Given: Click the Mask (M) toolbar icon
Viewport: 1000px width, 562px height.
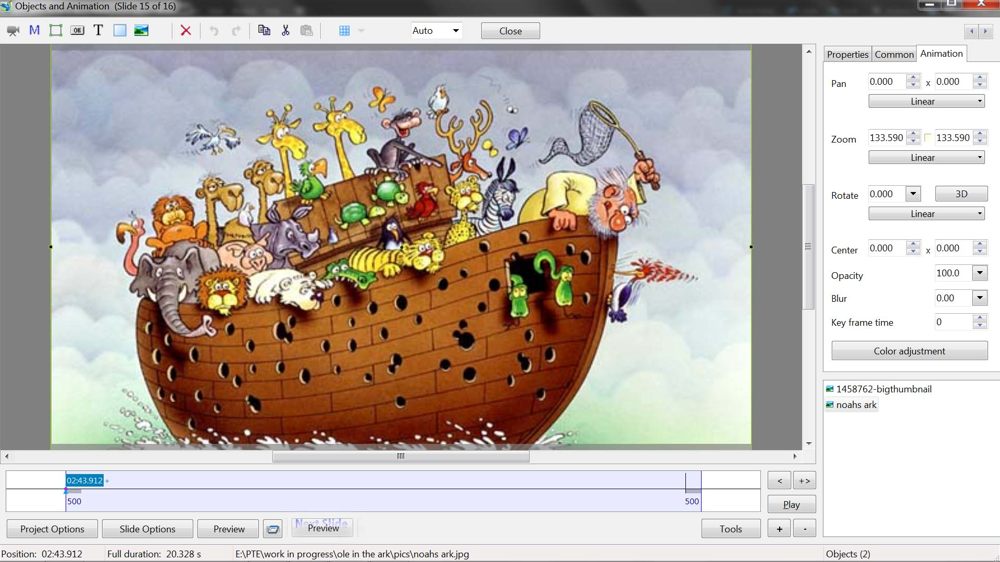Looking at the screenshot, I should 34,30.
